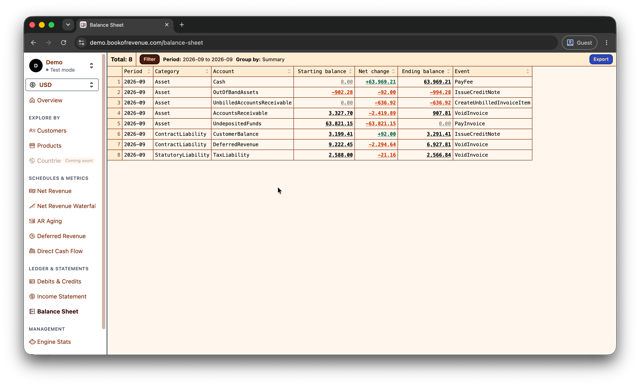Open Customers page label
Image resolution: width=640 pixels, height=386 pixels.
51,131
